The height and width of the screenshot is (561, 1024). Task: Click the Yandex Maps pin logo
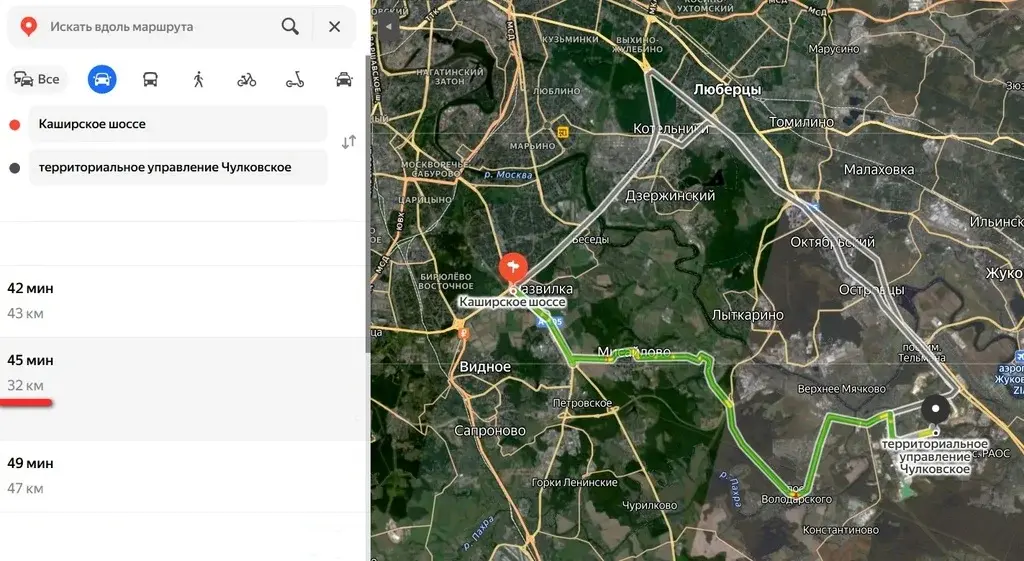pos(30,27)
